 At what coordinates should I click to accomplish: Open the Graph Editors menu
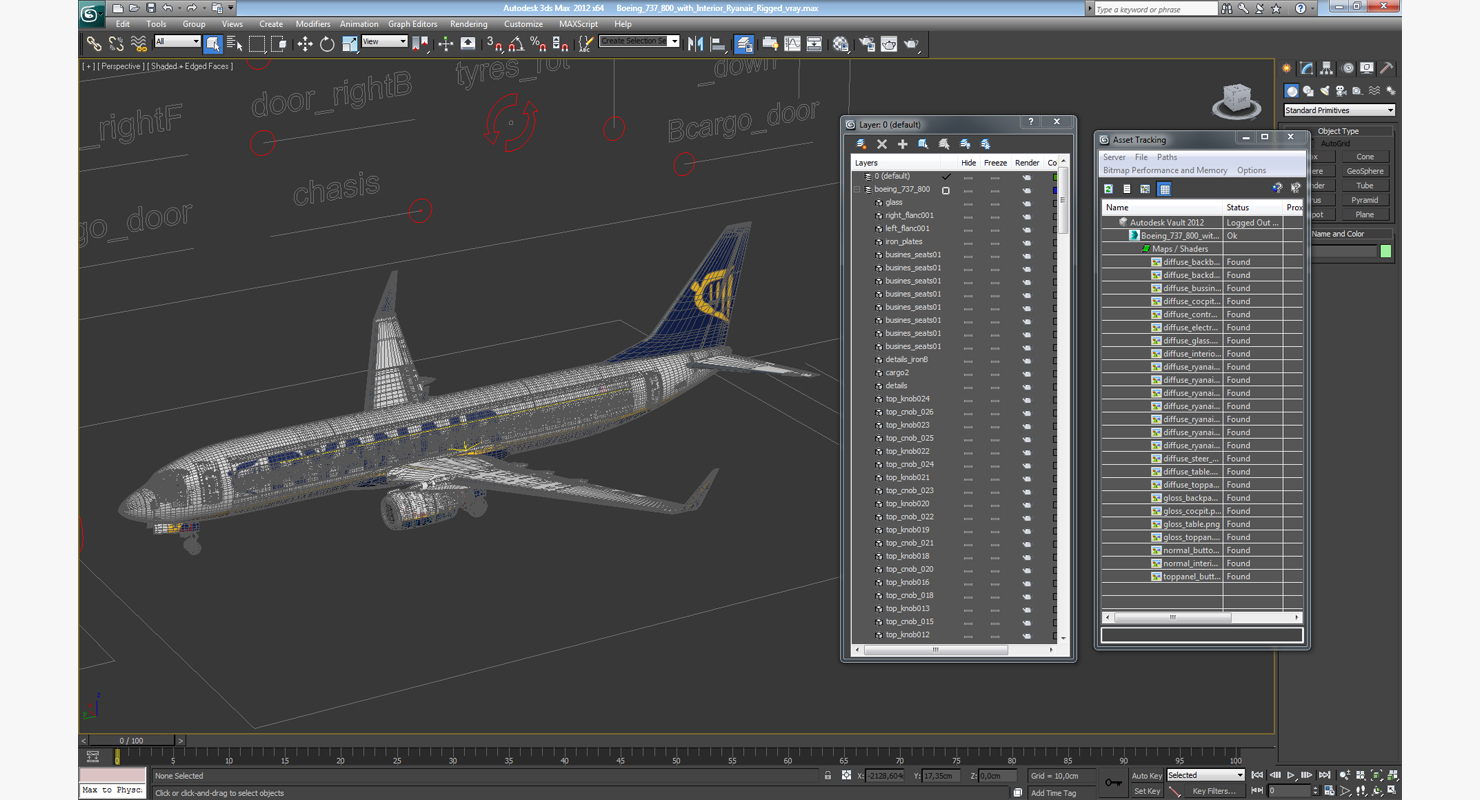[412, 24]
